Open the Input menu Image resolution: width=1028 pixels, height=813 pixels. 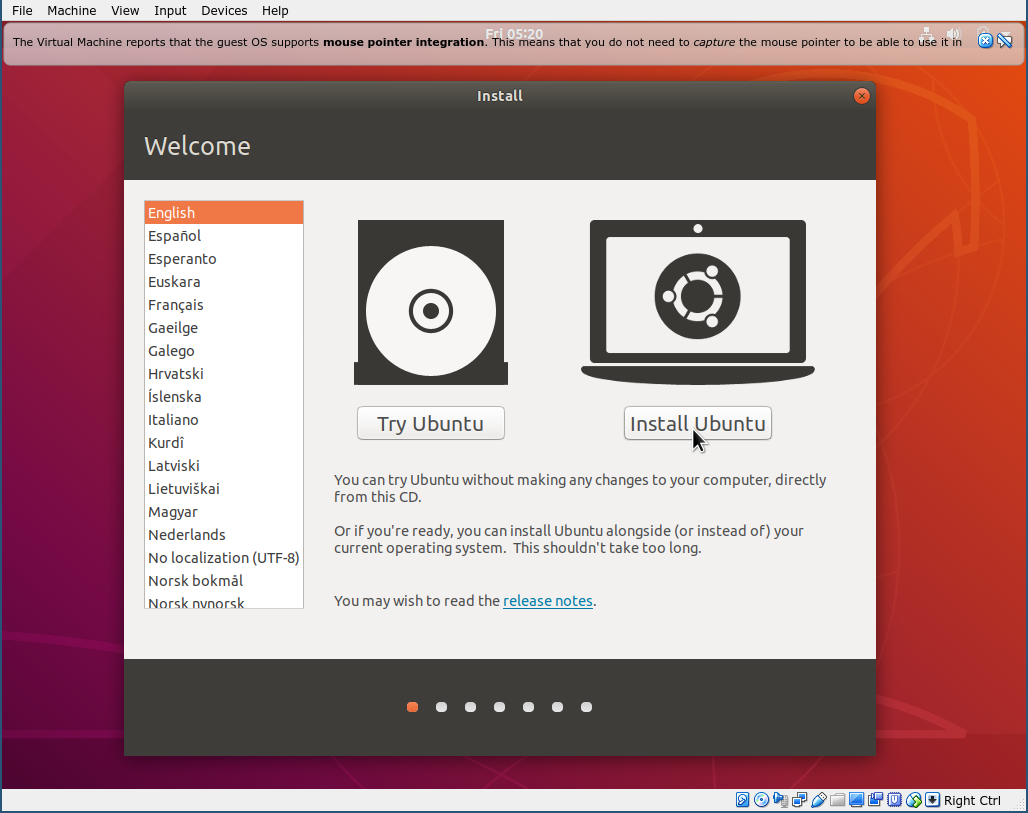tap(170, 10)
